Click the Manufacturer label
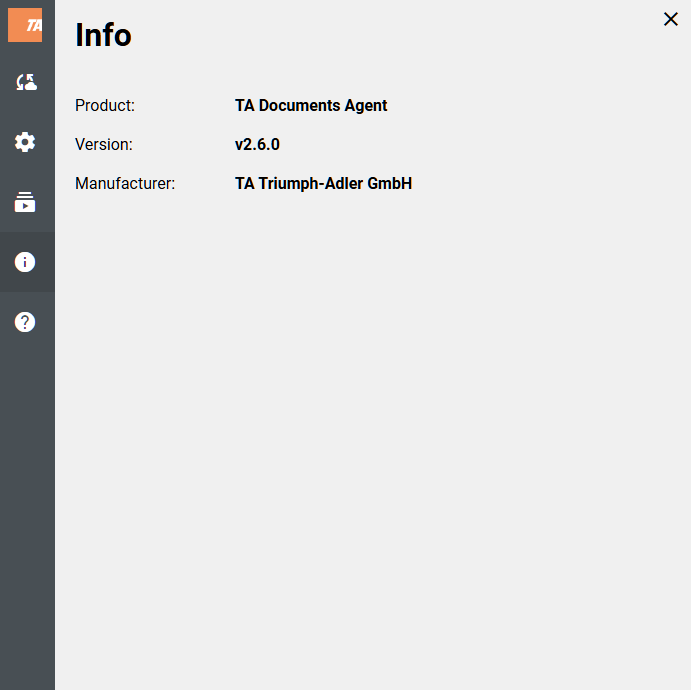691x690 pixels. [125, 183]
